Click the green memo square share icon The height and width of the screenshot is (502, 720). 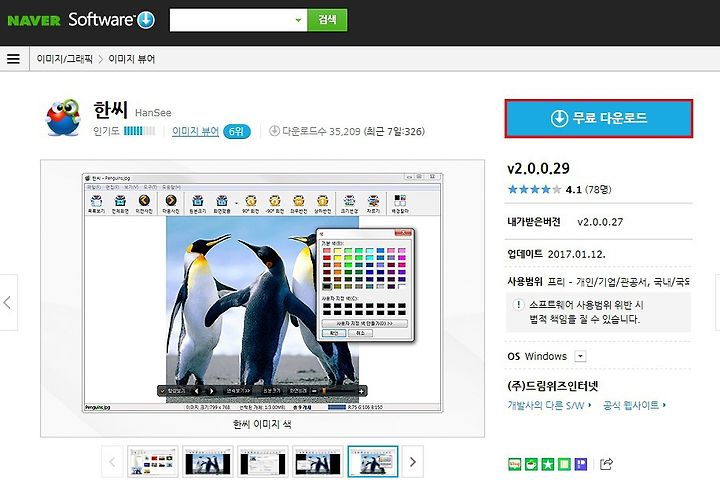click(x=564, y=464)
